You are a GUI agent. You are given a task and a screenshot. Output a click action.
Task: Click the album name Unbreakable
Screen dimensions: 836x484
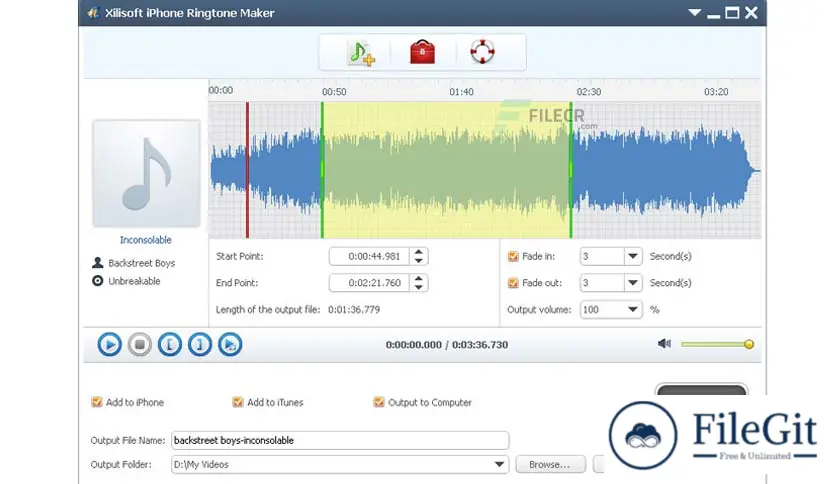pyautogui.click(x=134, y=281)
